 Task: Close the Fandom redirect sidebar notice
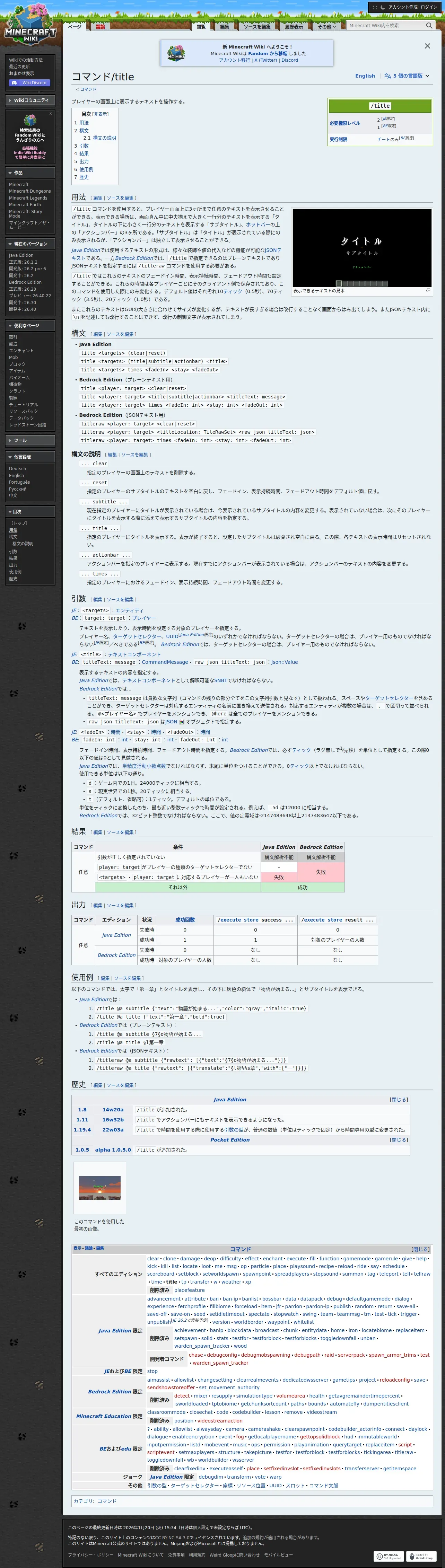[51, 113]
